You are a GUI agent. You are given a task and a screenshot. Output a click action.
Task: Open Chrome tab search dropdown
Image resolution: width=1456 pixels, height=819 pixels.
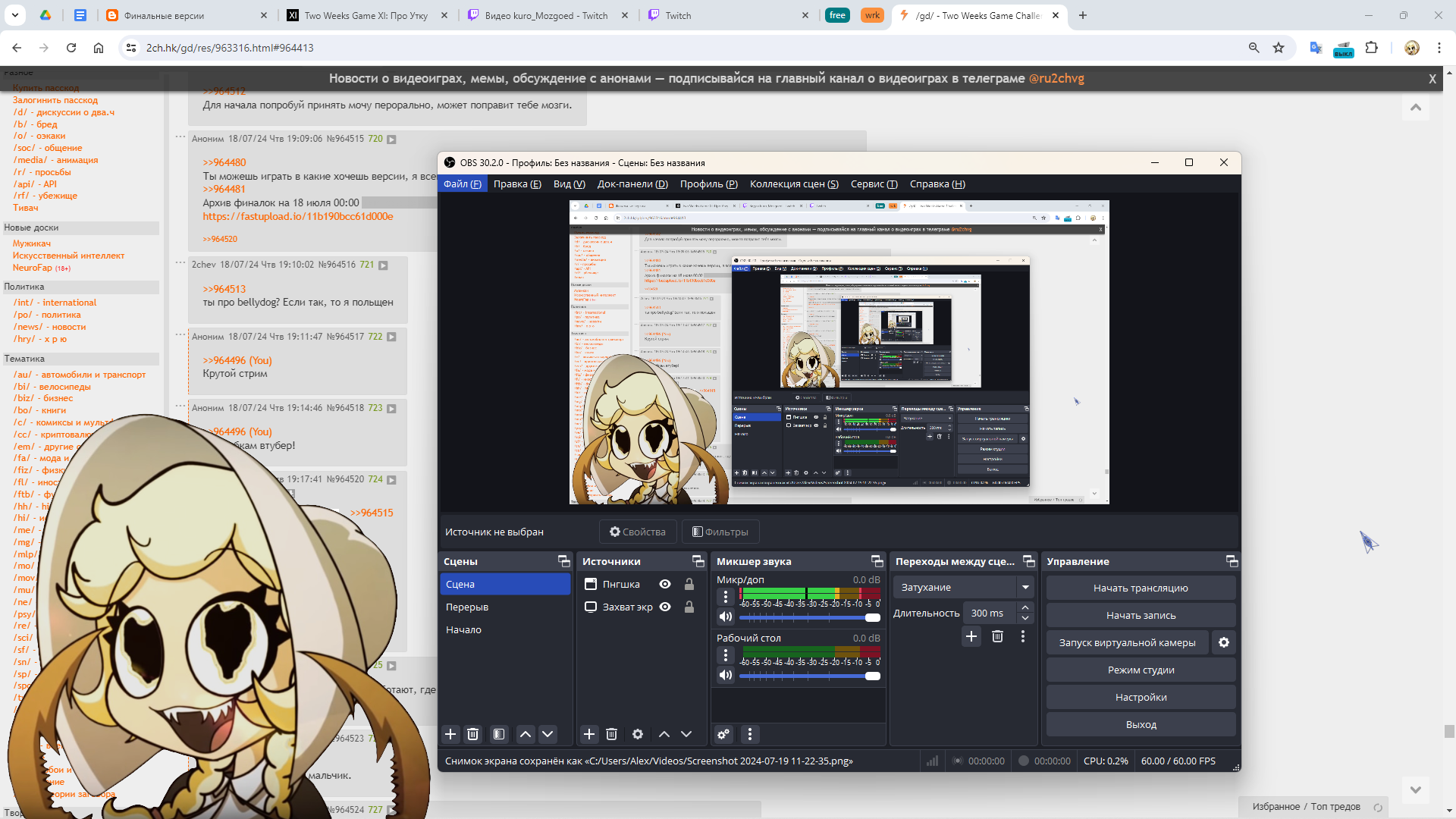coord(15,15)
